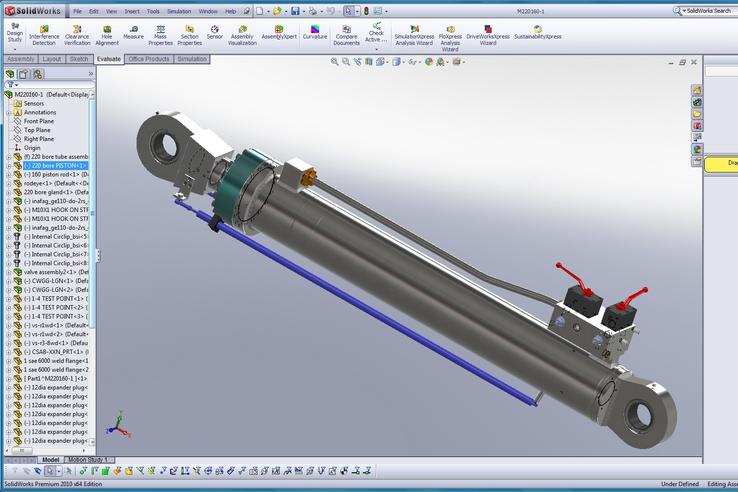Image resolution: width=738 pixels, height=492 pixels.
Task: Launch the Measure tool
Action: 134,35
